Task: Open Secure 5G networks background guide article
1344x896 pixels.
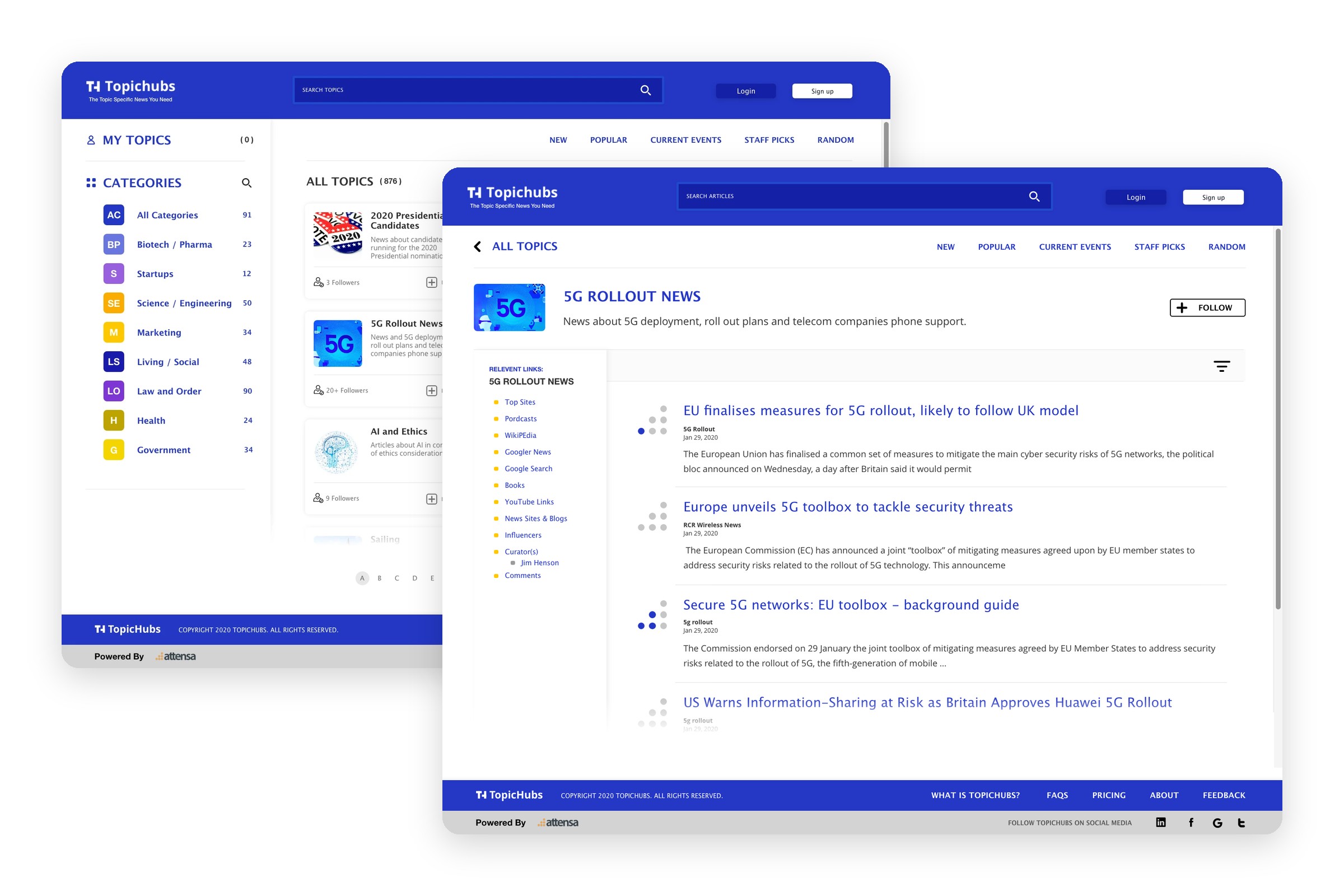Action: [851, 605]
